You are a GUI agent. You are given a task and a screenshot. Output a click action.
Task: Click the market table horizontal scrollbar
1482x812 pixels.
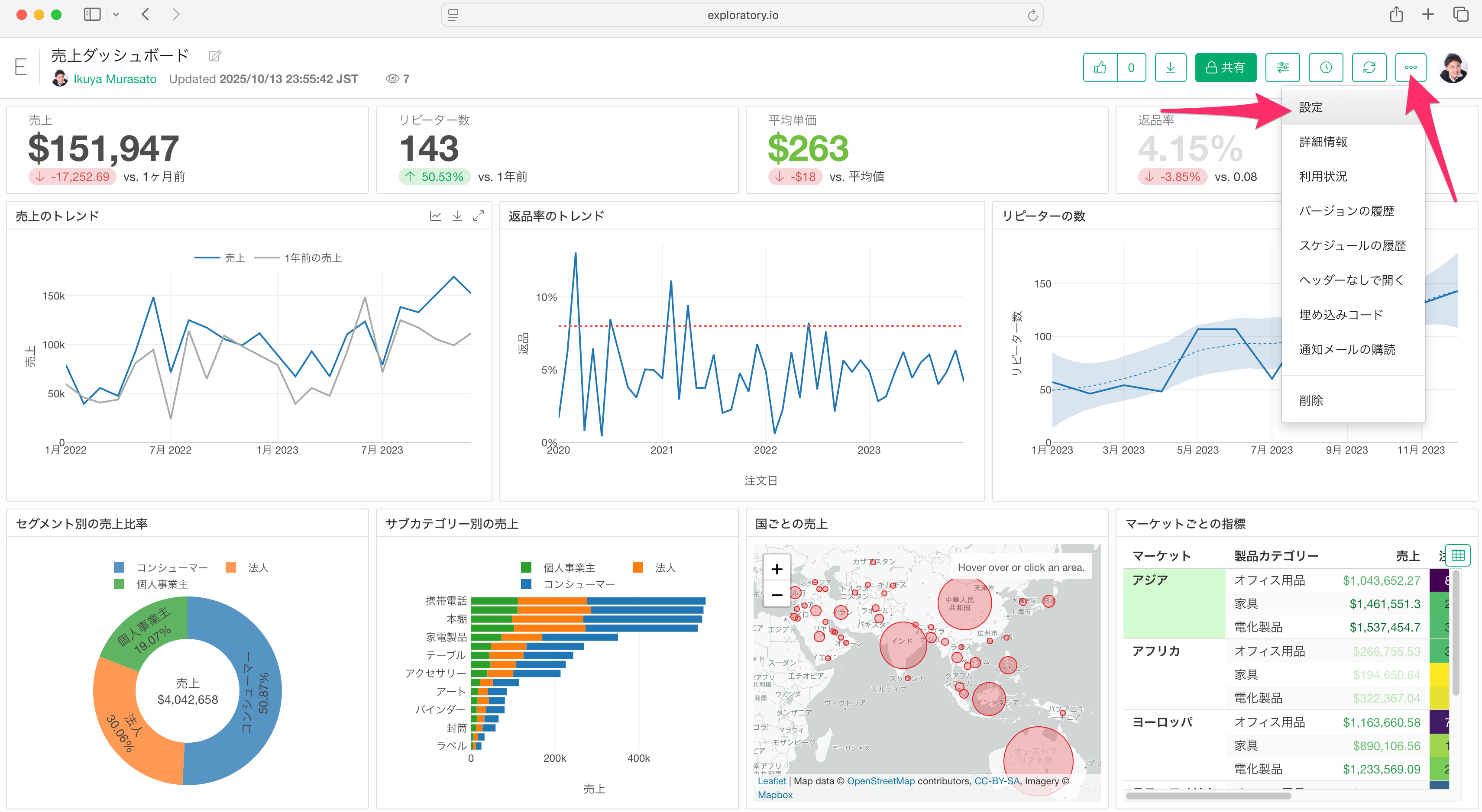[1208, 796]
